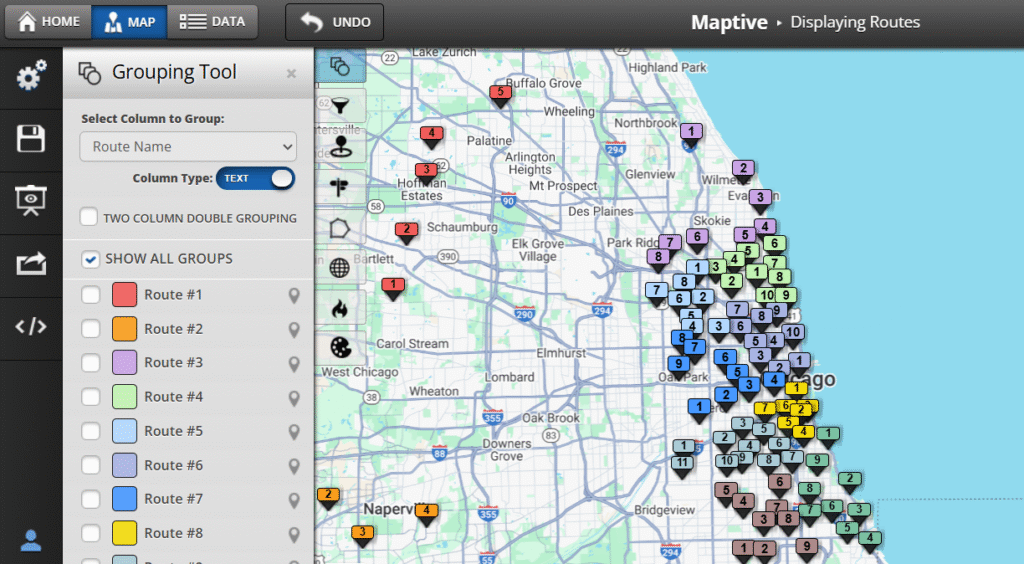Screen dimensions: 1024x564
Task: Open the map style palette icon
Action: click(340, 348)
